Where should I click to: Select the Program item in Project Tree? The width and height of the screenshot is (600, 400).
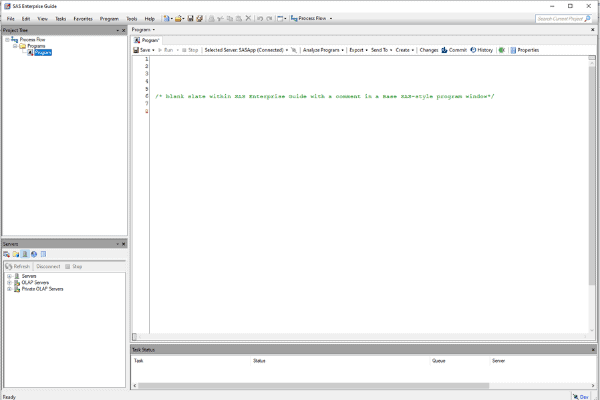click(x=43, y=52)
